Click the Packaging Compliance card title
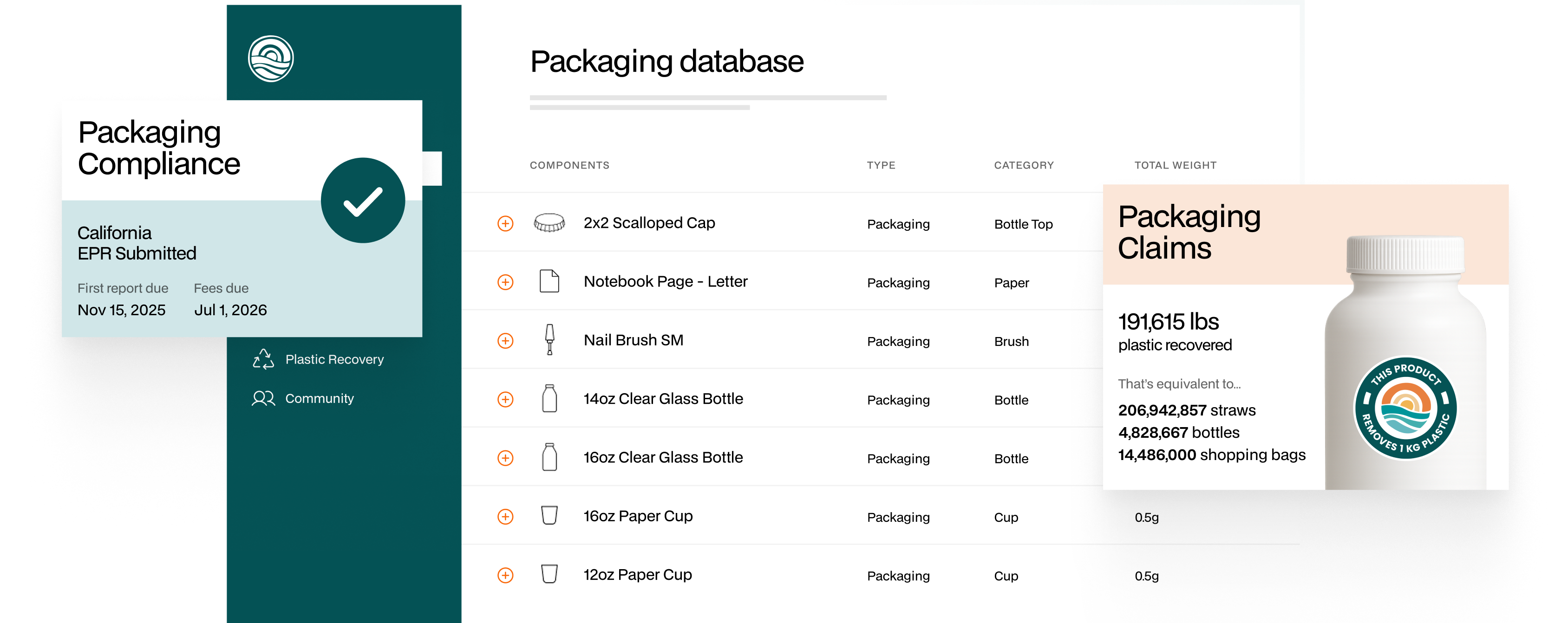This screenshot has height=623, width=1568. [x=159, y=148]
